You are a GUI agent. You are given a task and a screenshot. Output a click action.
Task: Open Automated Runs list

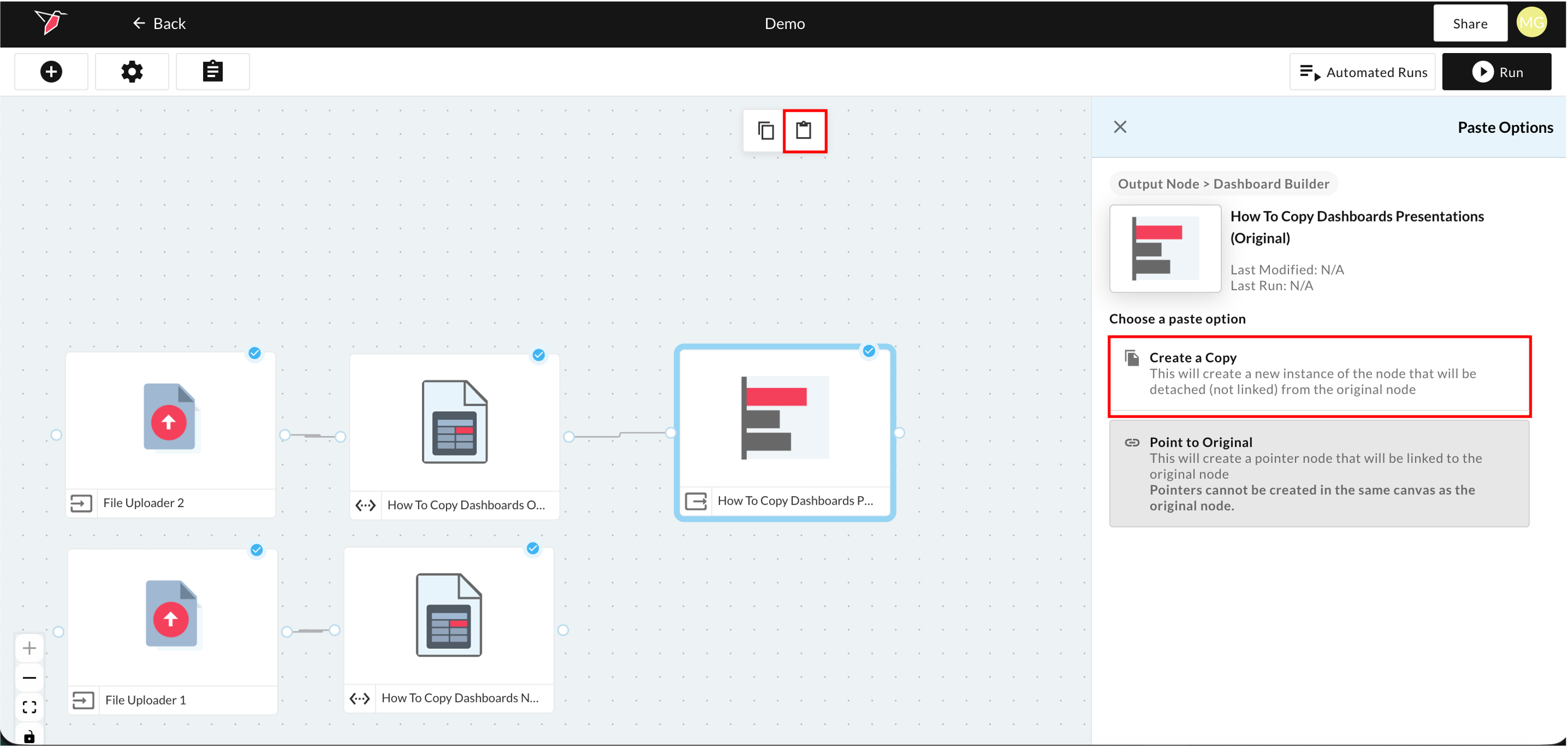tap(1362, 72)
